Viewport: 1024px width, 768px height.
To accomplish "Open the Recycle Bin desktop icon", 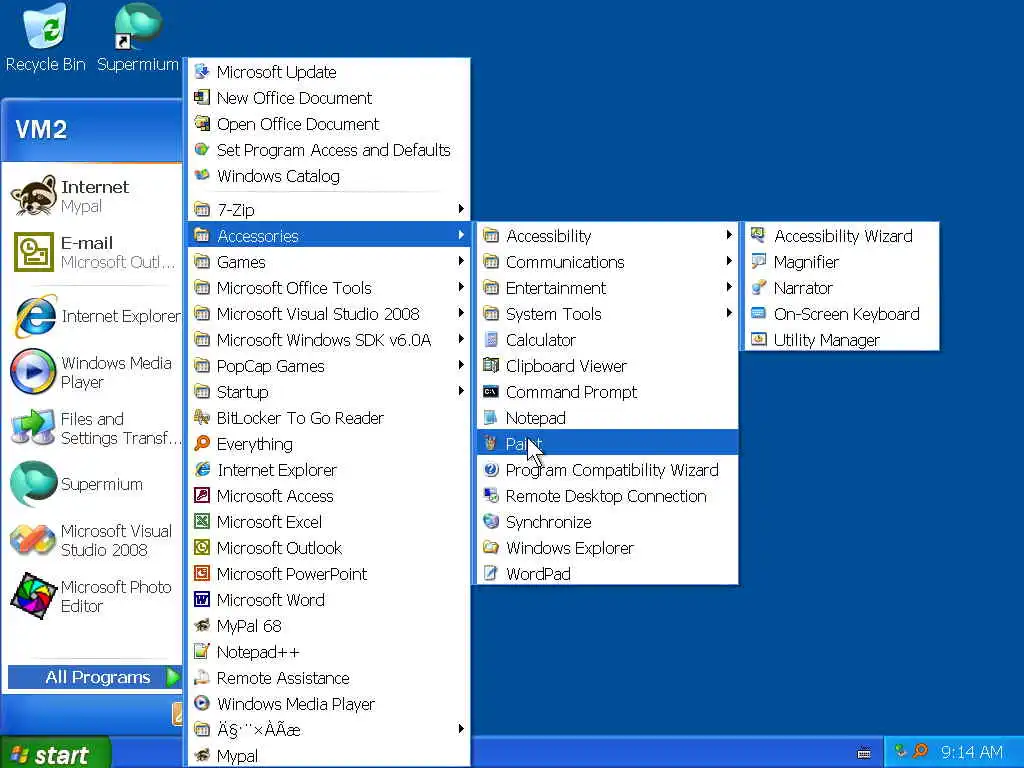I will point(44,26).
